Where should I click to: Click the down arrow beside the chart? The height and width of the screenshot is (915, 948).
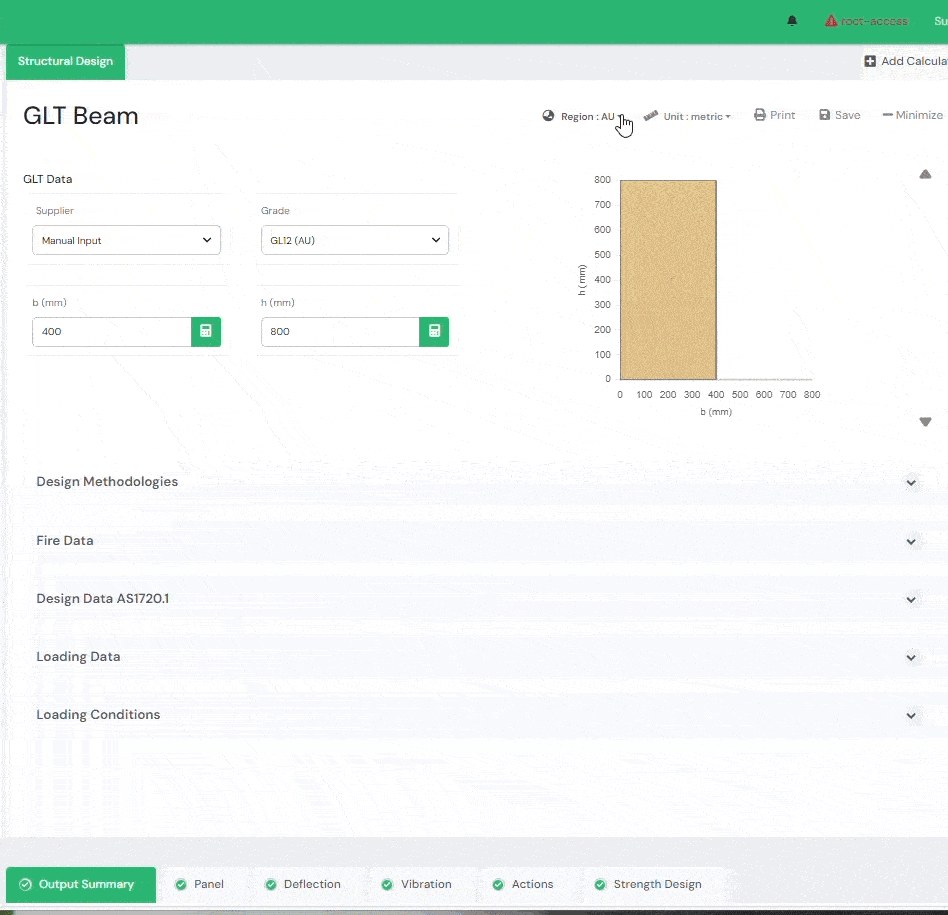point(925,422)
